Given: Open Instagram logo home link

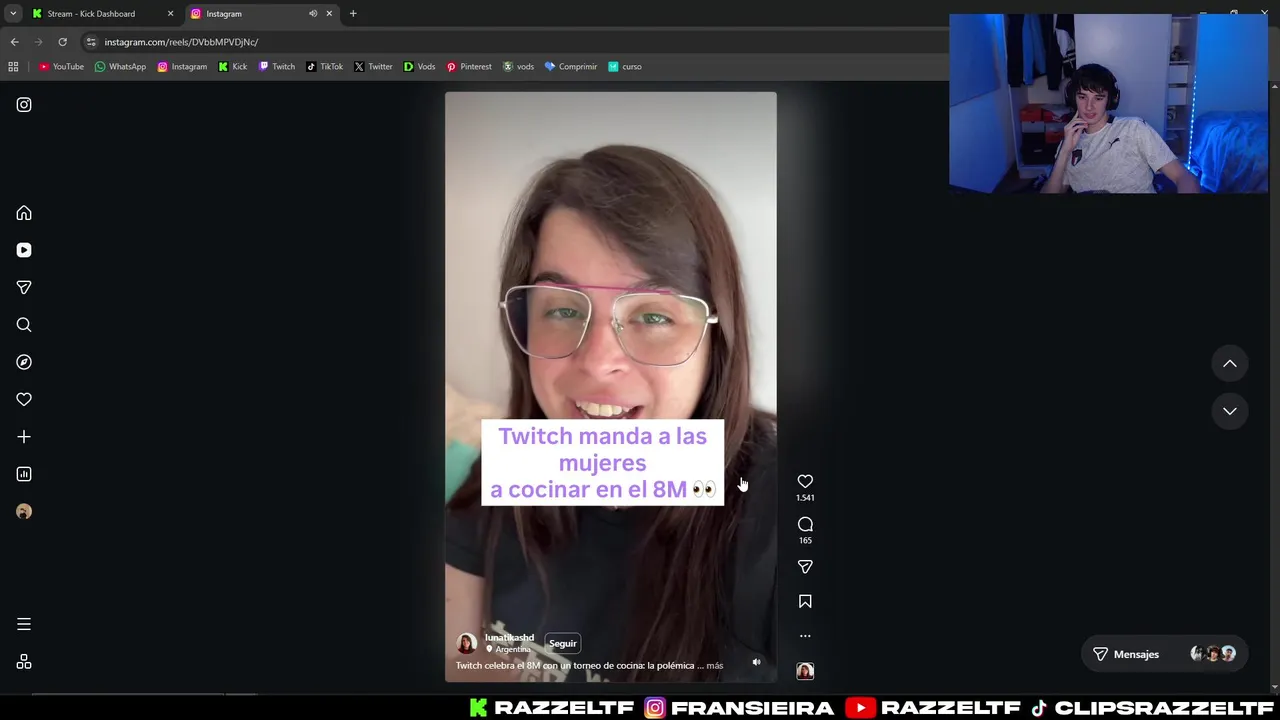Looking at the screenshot, I should 24,105.
